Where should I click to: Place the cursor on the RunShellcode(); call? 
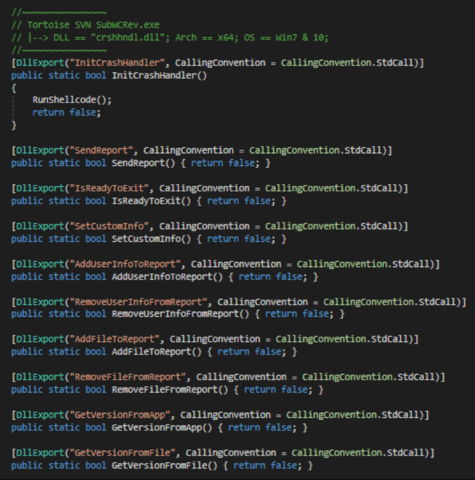[x=72, y=100]
